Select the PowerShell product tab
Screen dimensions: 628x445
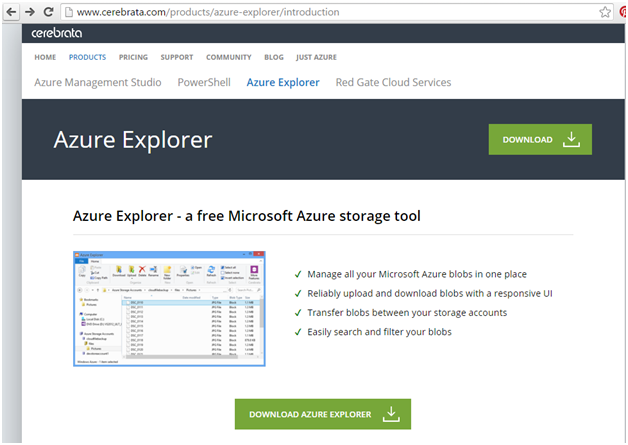coord(204,82)
